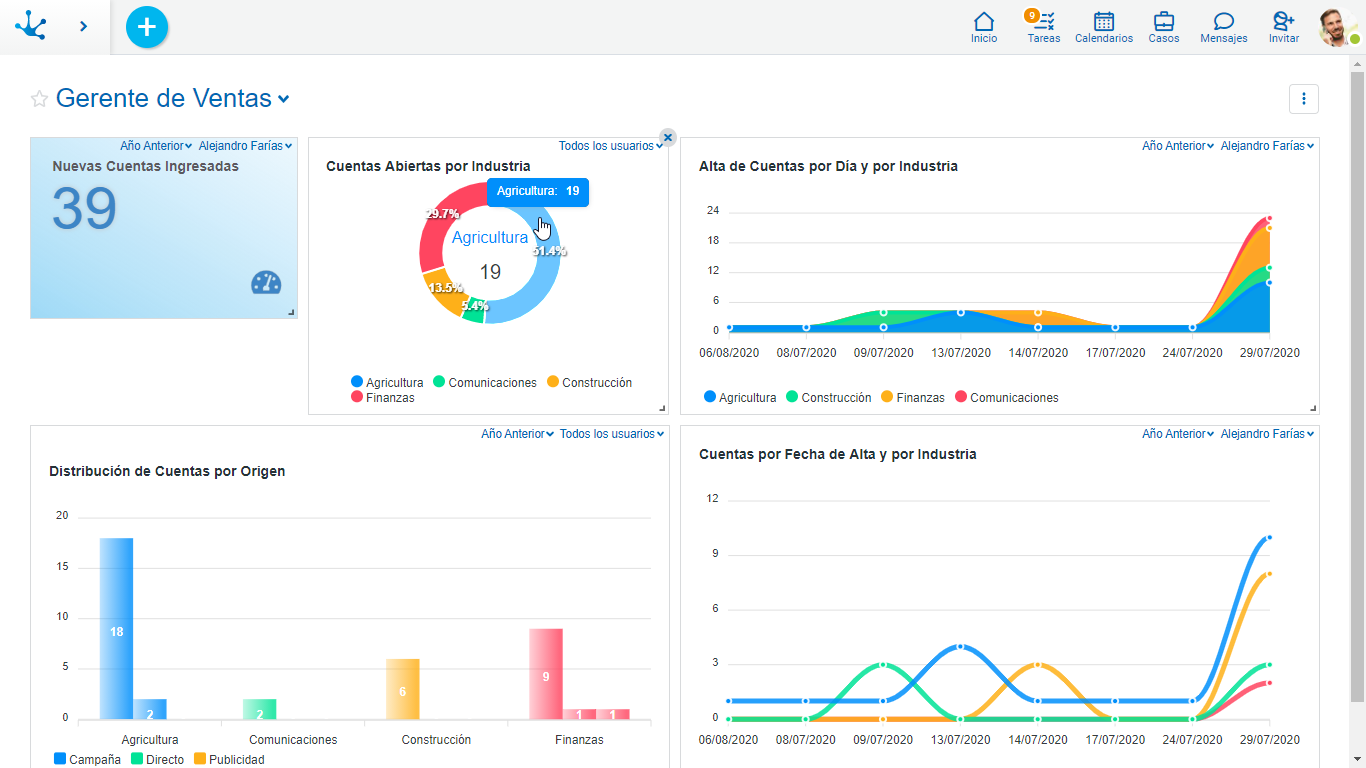Click the gauge icon in Nuevas Cuentas widget
The width and height of the screenshot is (1366, 768).
[x=266, y=283]
